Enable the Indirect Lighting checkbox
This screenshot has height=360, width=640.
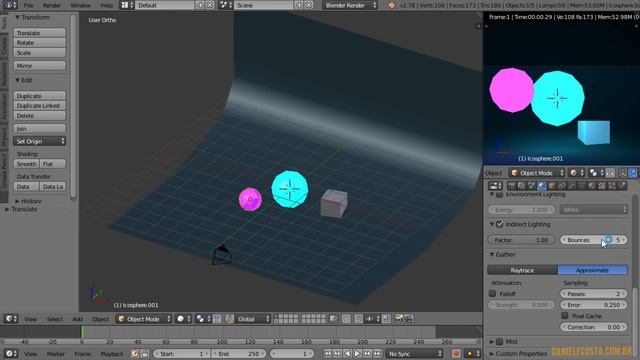click(500, 224)
